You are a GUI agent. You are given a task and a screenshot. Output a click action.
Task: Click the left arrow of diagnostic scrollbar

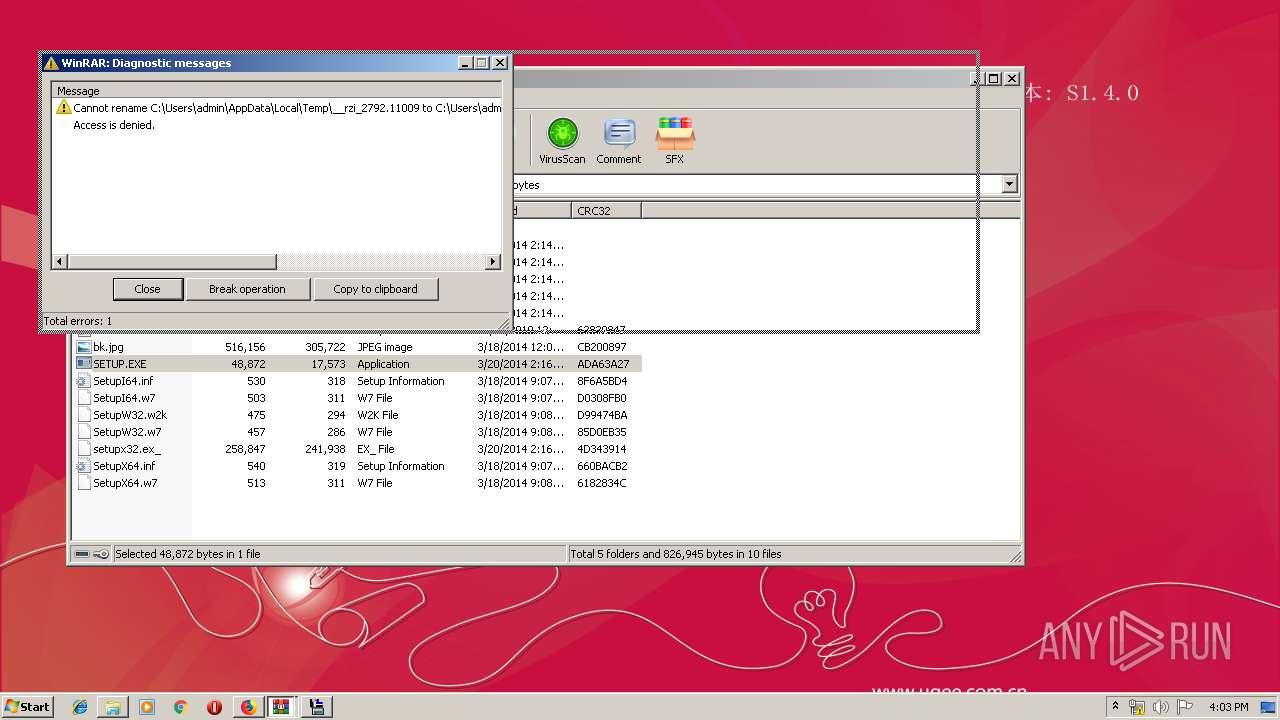(60, 262)
